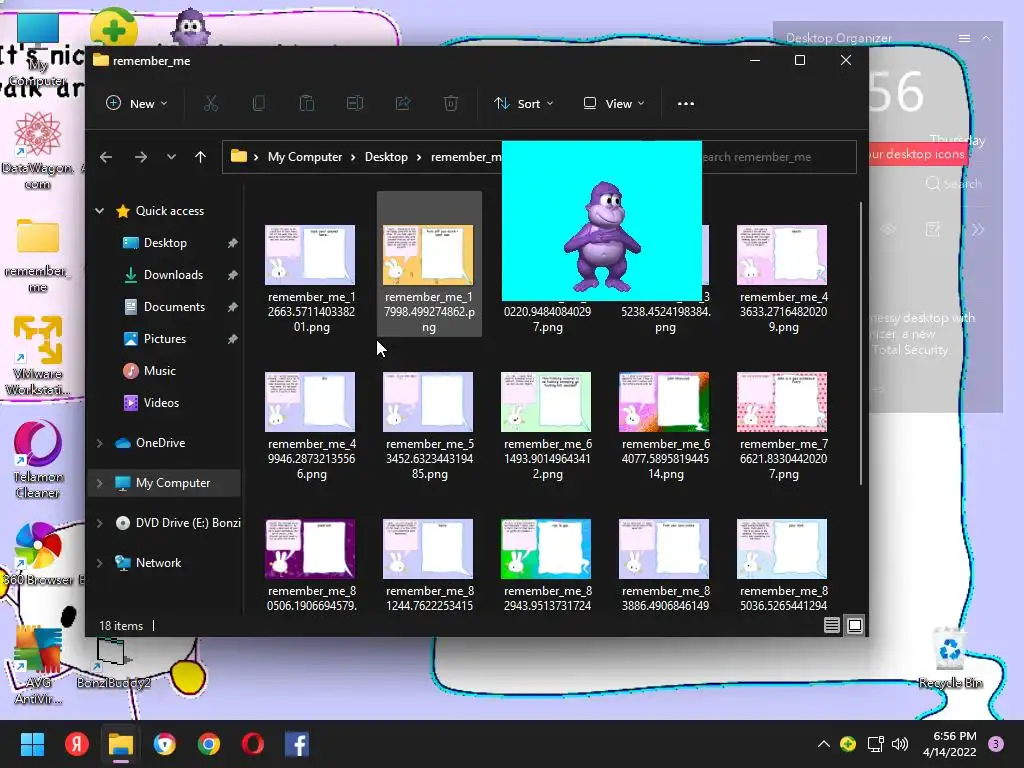
Task: Open the New item dropdown
Action: [136, 103]
